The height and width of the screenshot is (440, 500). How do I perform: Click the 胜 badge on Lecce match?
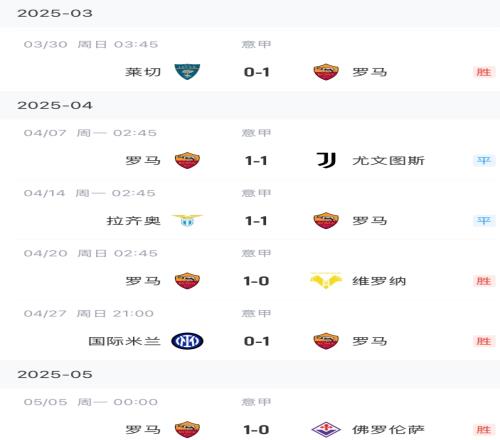(x=484, y=72)
